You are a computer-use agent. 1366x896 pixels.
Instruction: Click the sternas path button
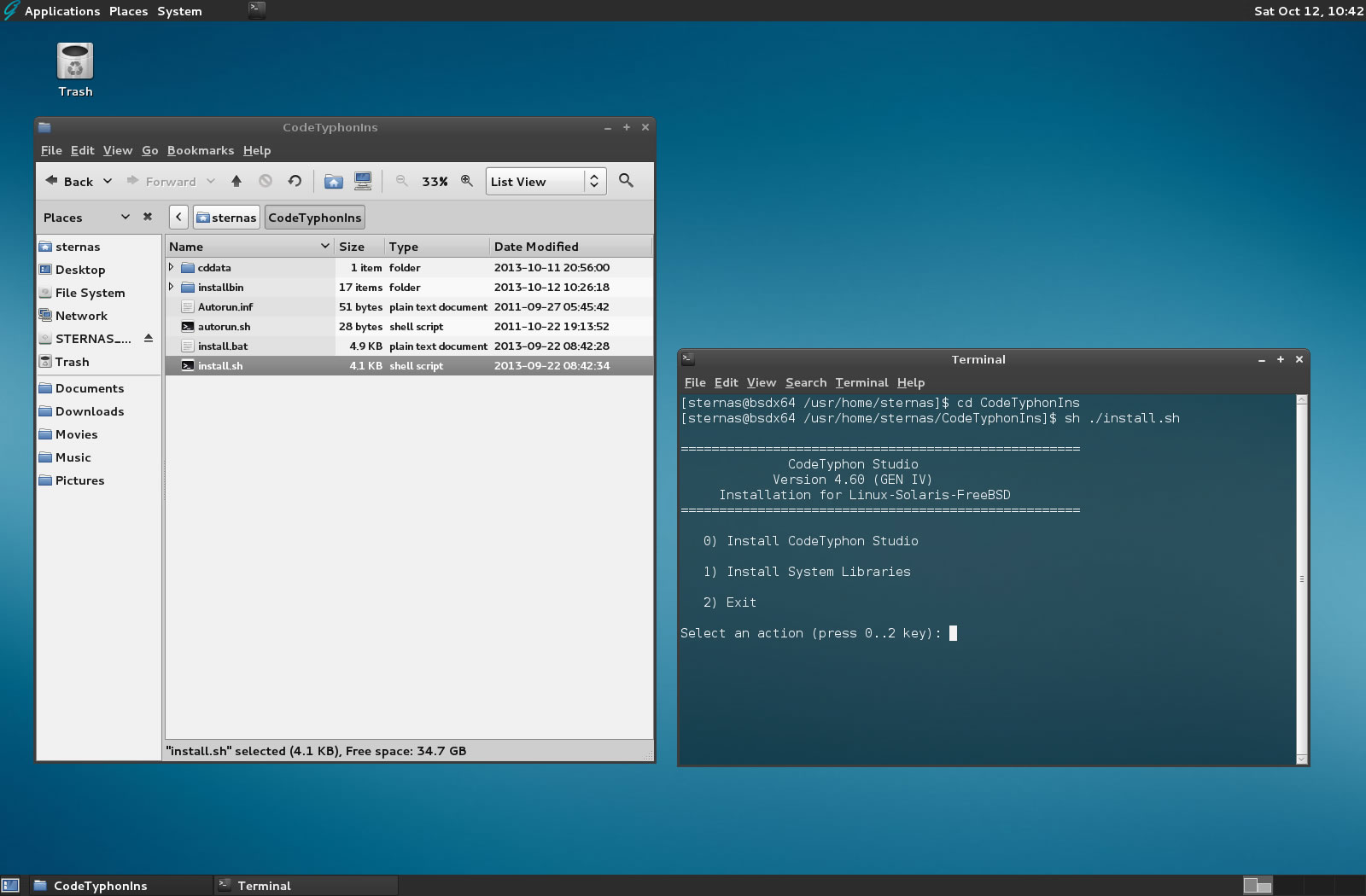(x=226, y=217)
